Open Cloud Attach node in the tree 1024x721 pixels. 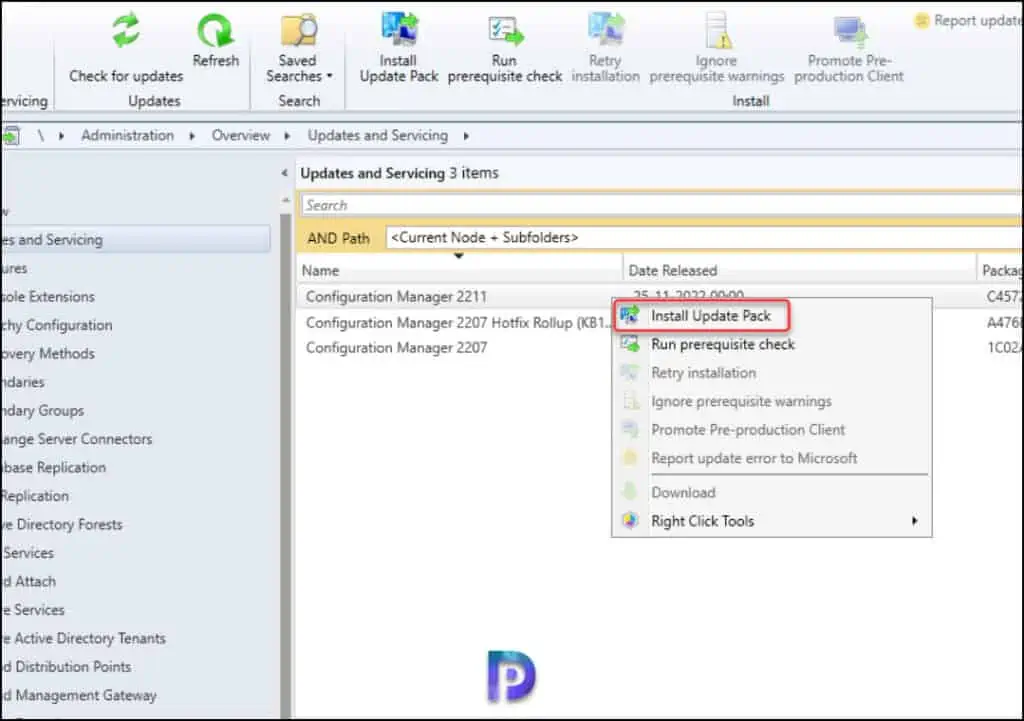point(28,581)
